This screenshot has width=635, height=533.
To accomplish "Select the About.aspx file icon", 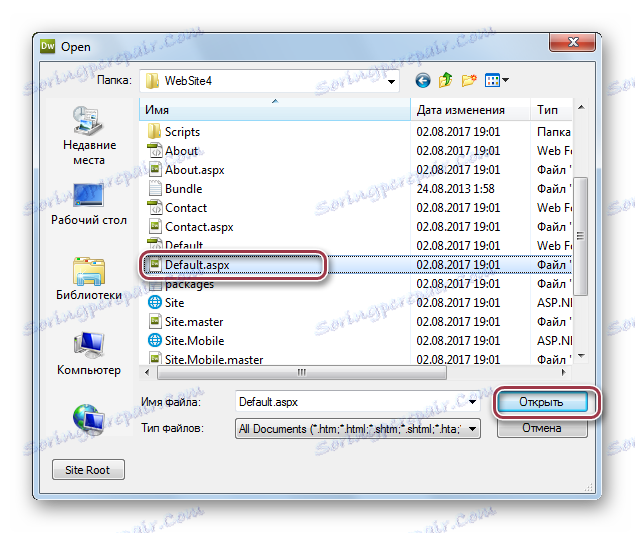I will [x=155, y=170].
